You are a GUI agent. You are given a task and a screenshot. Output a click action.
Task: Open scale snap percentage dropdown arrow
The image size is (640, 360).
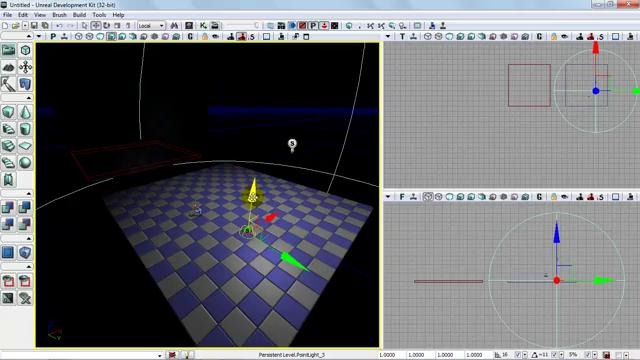click(595, 355)
